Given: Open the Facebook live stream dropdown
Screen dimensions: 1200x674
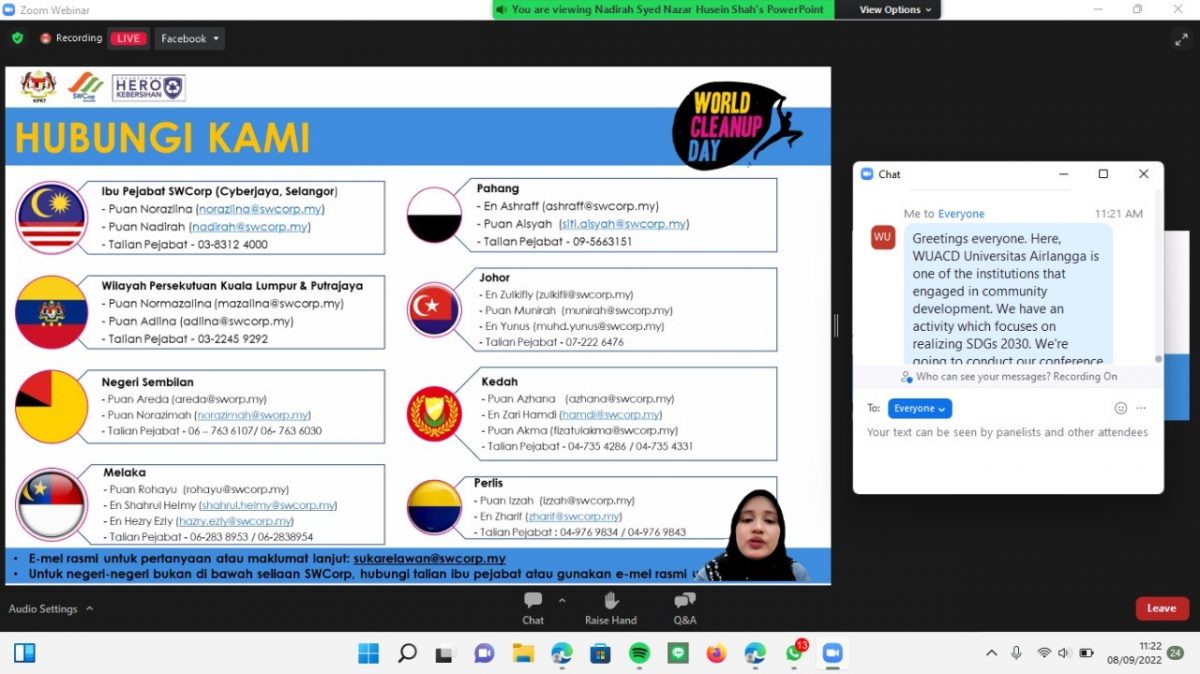Looking at the screenshot, I should point(190,39).
